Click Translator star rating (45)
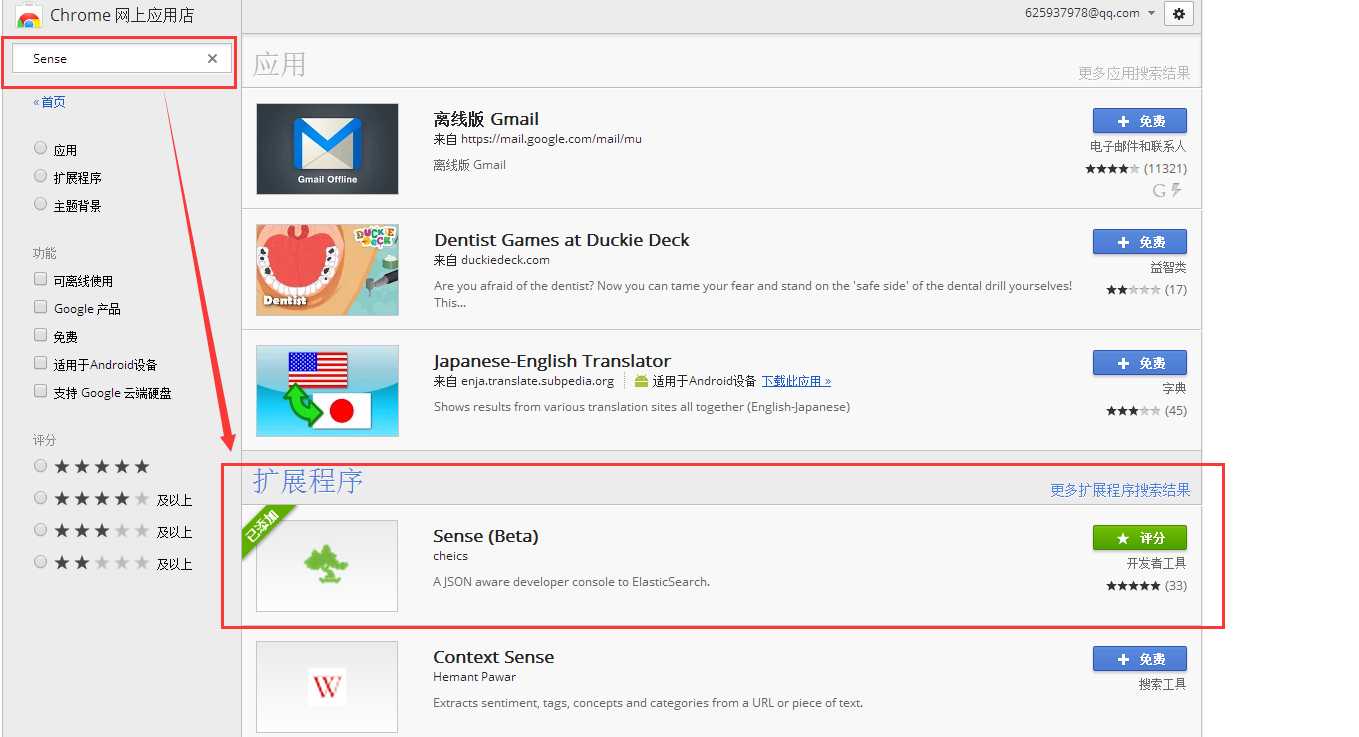 tap(1146, 411)
